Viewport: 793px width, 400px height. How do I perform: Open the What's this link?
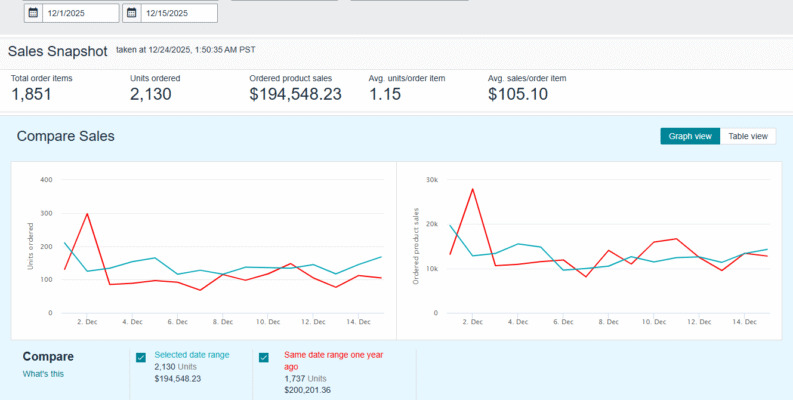44,374
